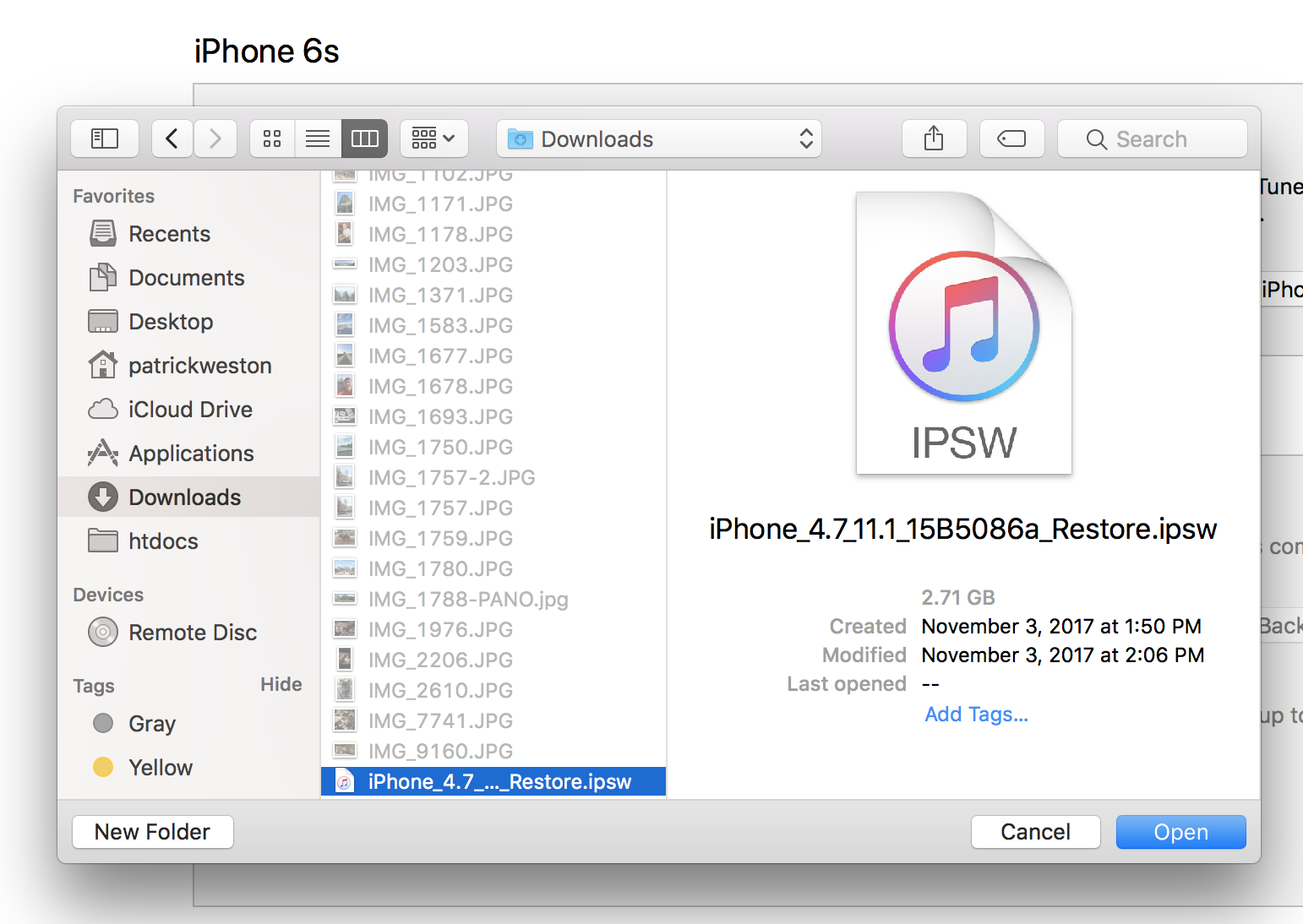Switch to icon view
This screenshot has height=924, width=1303.
[272, 139]
